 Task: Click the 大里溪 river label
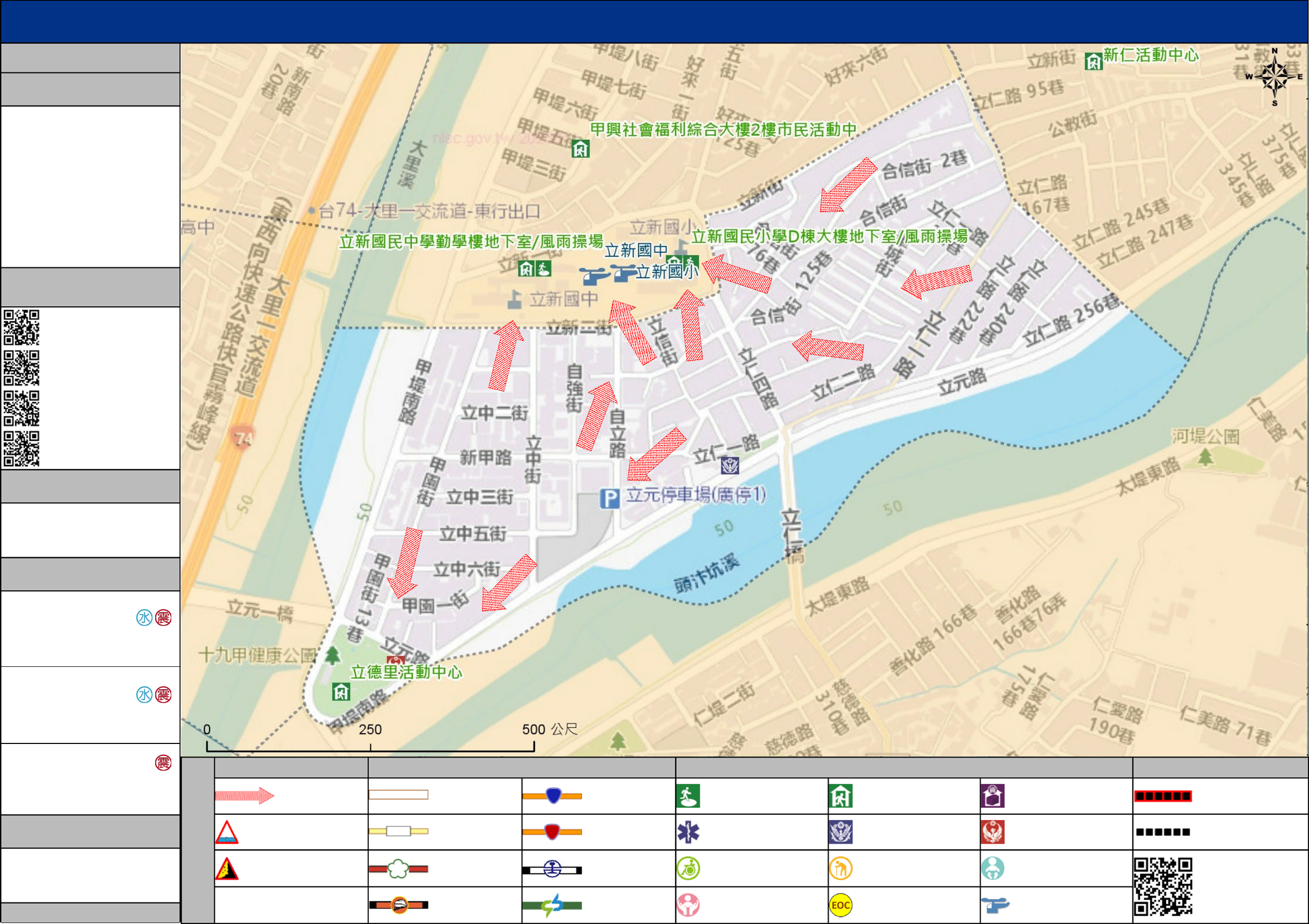click(412, 164)
